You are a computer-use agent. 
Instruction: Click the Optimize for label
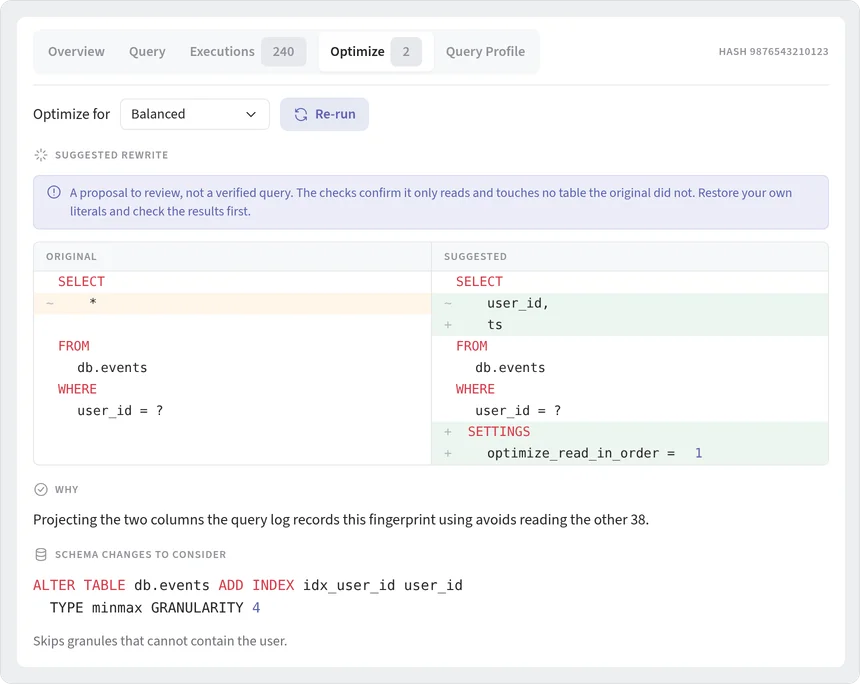(71, 114)
